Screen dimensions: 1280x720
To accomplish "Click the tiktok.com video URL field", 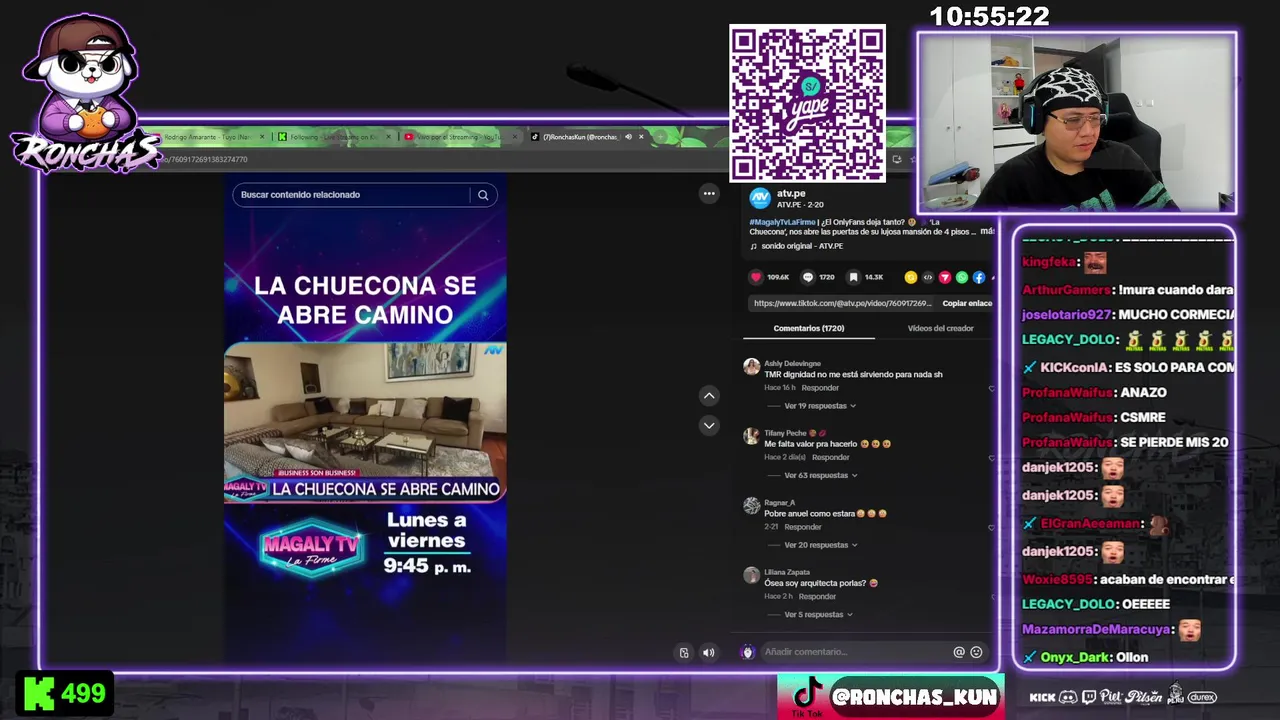I will [842, 303].
